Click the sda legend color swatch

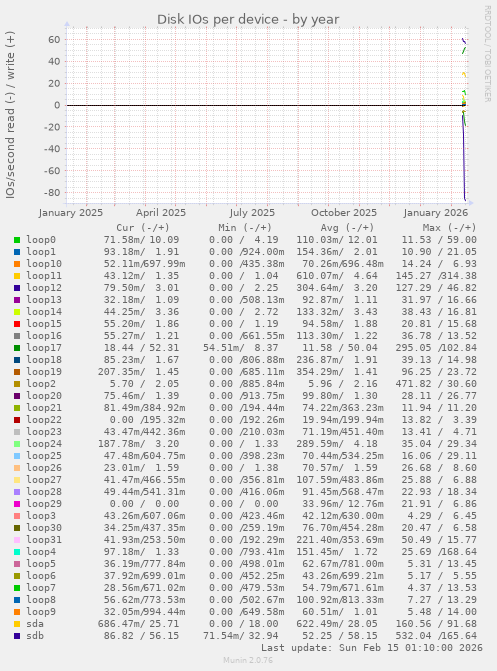point(17,624)
